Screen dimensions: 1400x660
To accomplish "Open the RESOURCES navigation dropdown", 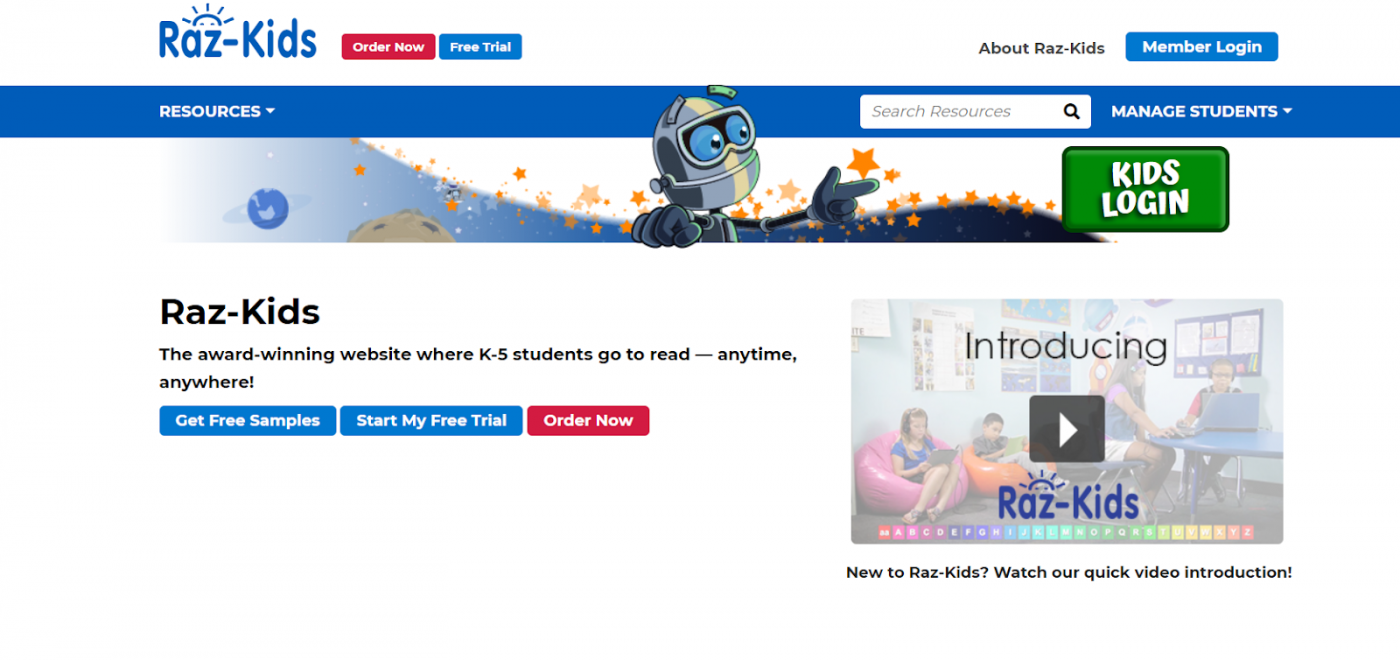I will [x=210, y=111].
